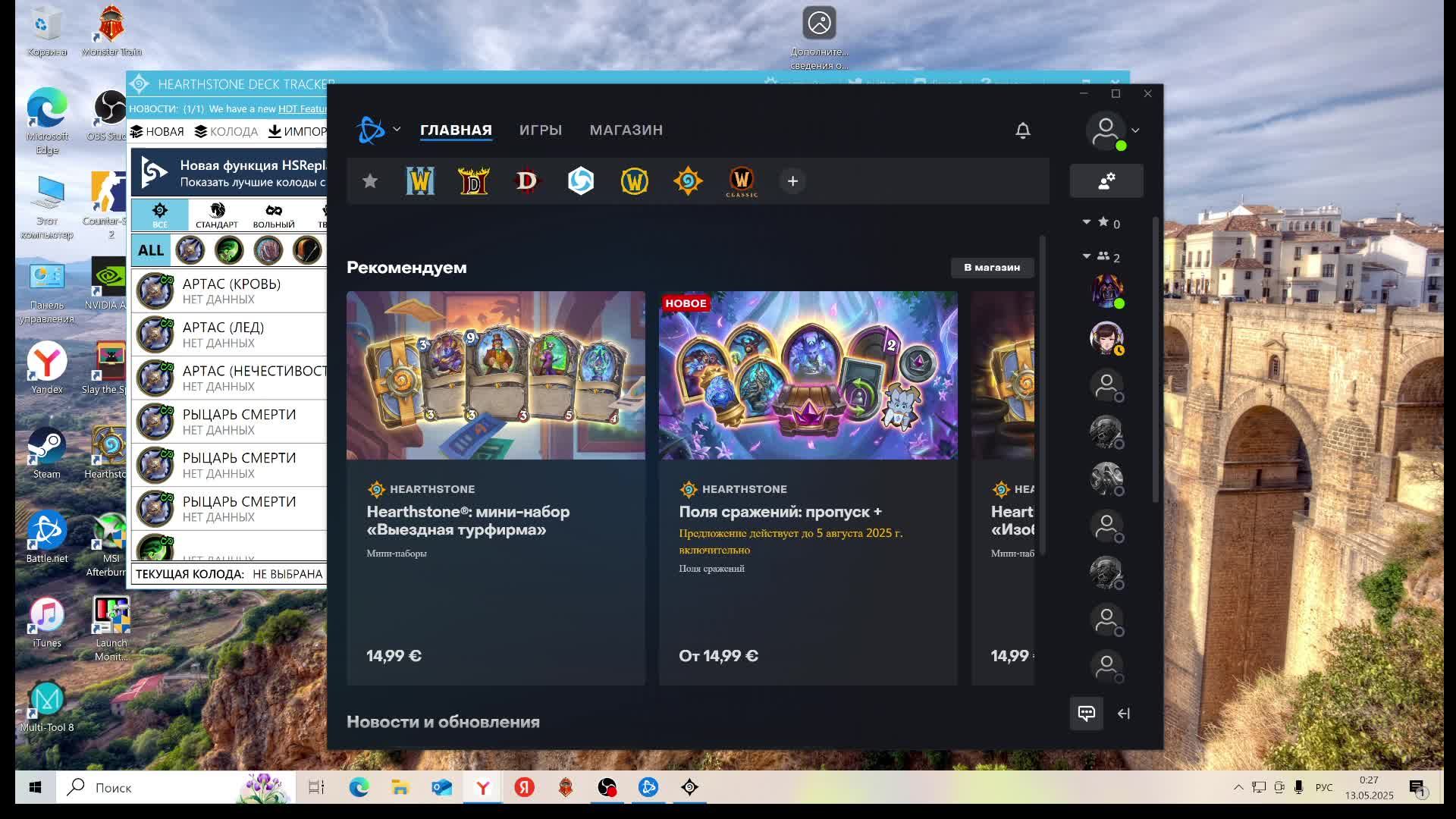Click НОВАЯ in Hearthstone Deck Tracker
1456x819 pixels.
point(158,132)
